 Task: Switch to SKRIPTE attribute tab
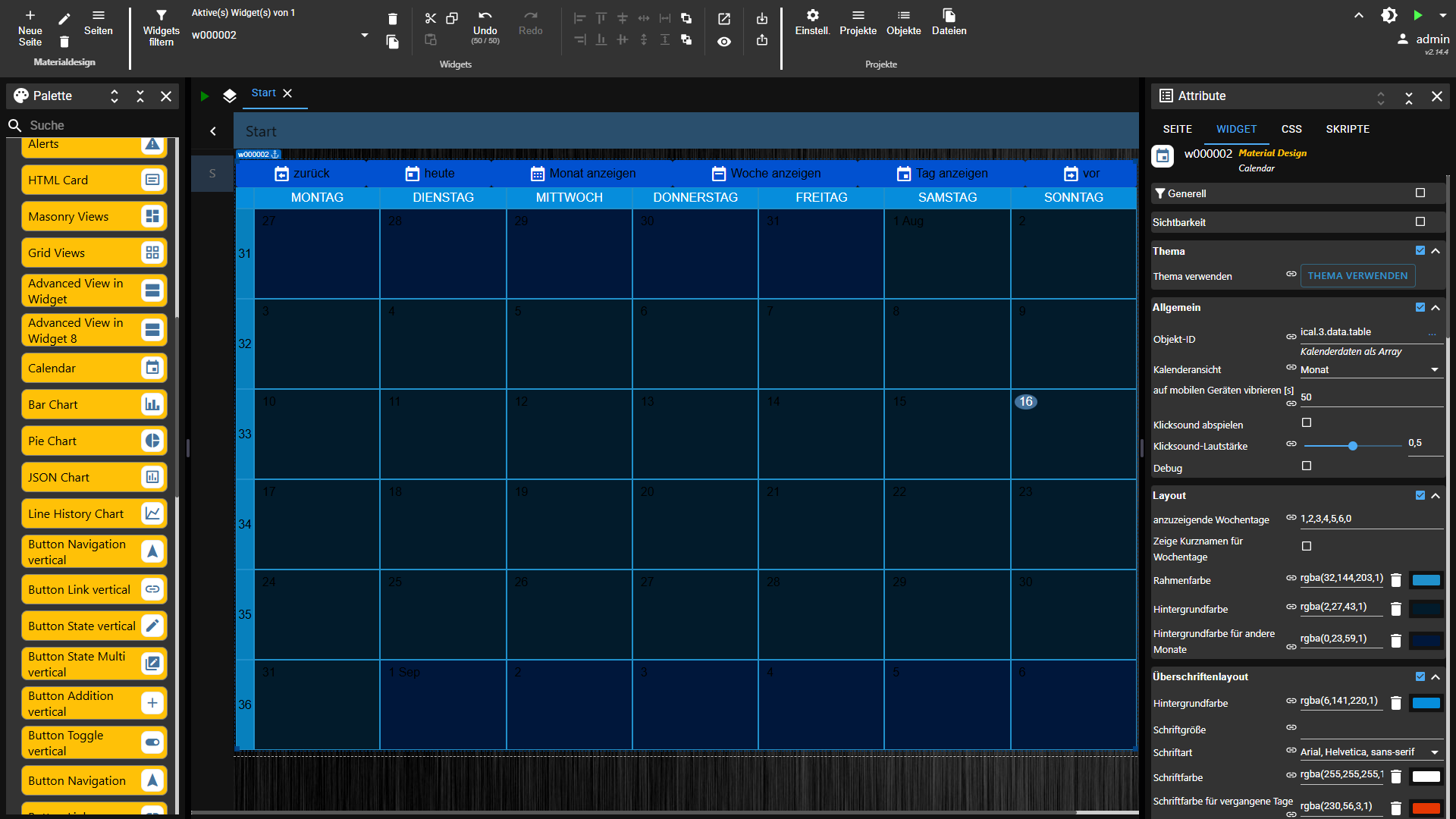1348,129
